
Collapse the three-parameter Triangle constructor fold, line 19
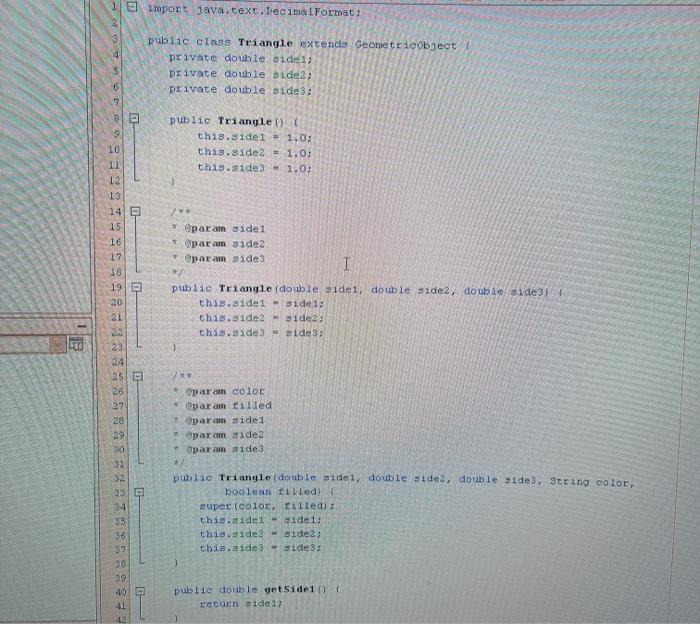coord(137,287)
